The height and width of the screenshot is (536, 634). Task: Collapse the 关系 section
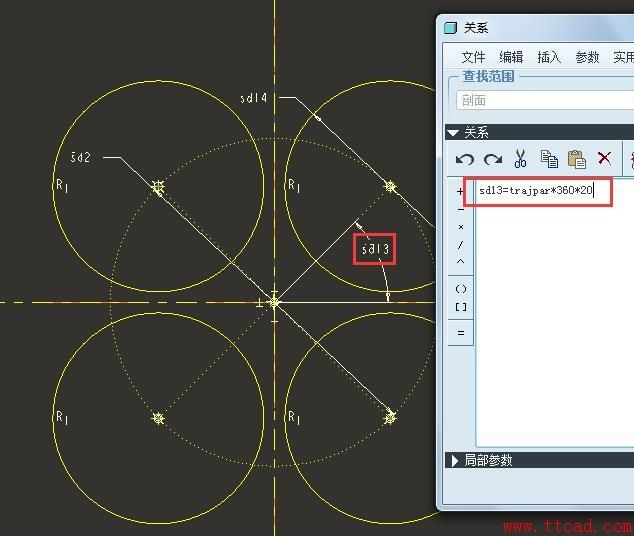[453, 133]
